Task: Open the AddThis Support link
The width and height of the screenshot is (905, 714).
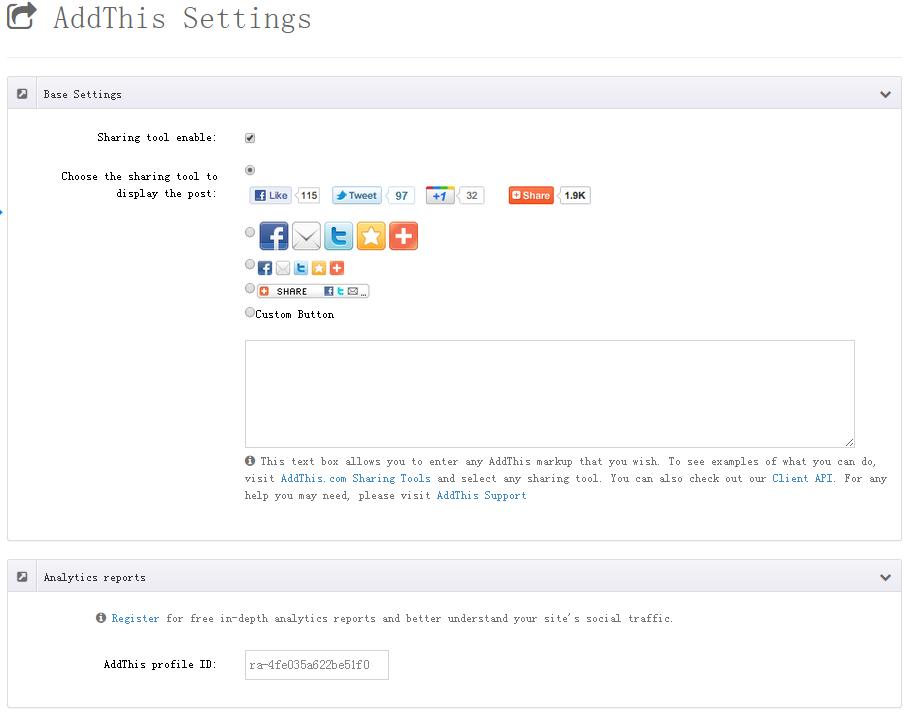Action: (481, 495)
